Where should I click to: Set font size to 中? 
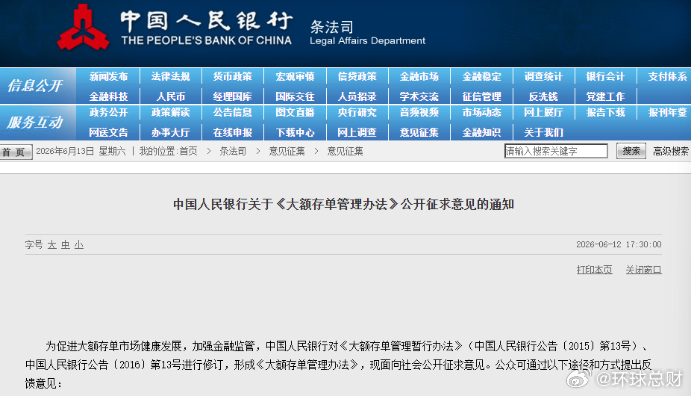pos(66,245)
